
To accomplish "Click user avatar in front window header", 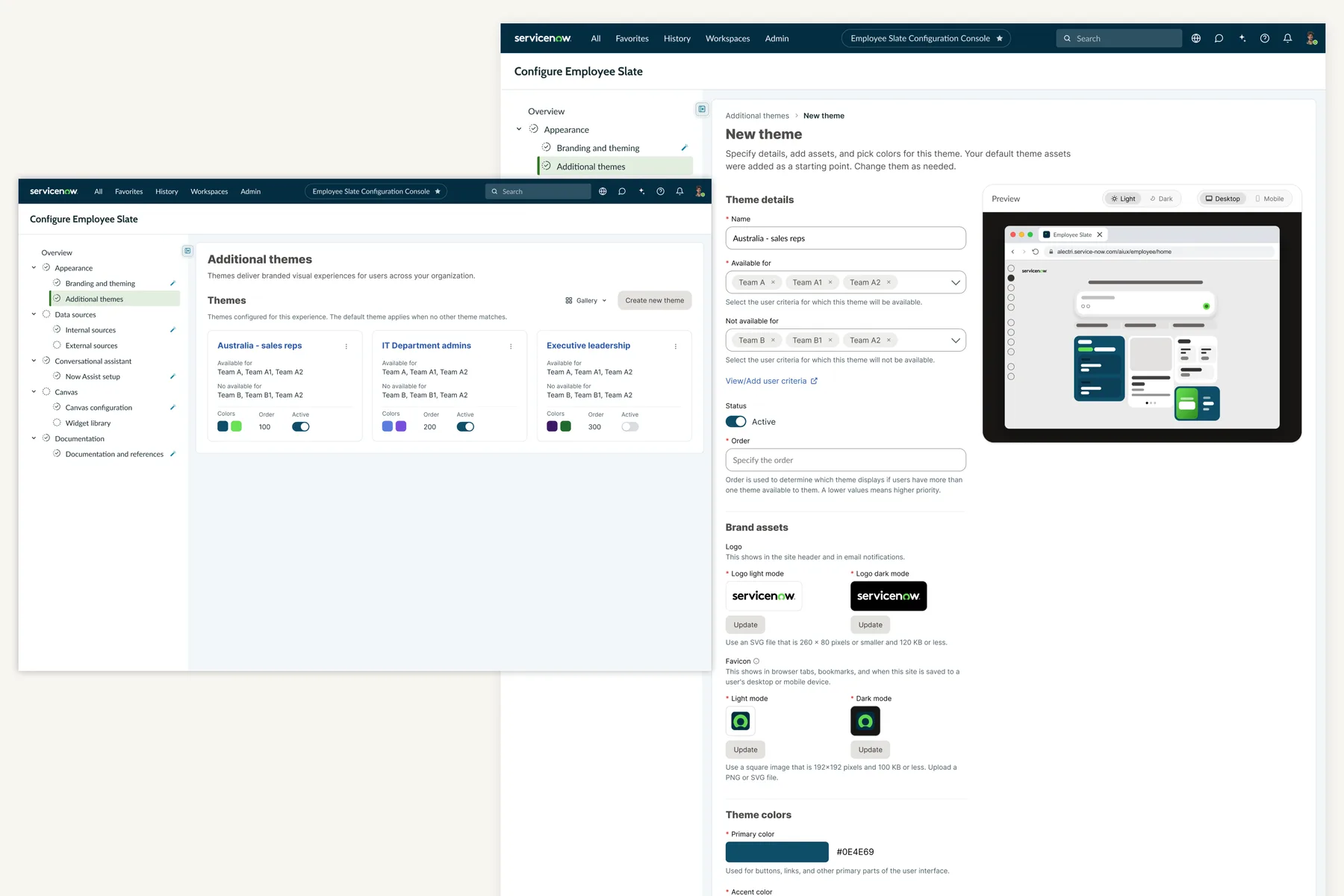I will (700, 192).
